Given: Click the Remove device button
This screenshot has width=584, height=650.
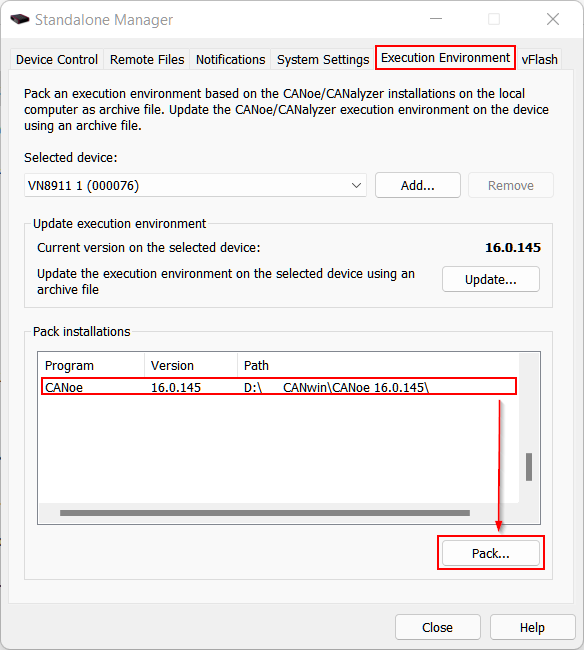Looking at the screenshot, I should [511, 185].
